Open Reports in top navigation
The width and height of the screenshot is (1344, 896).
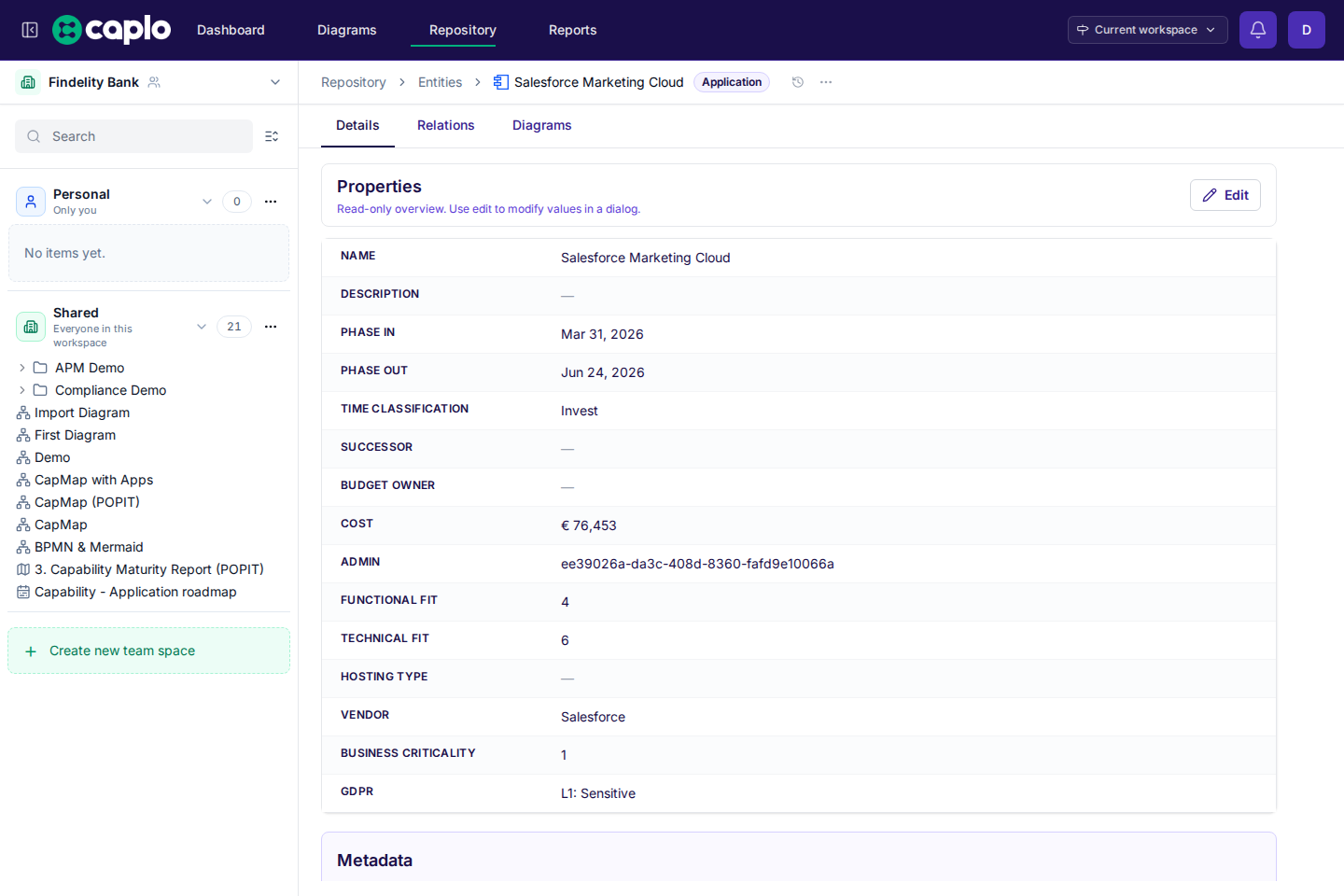[x=573, y=30]
